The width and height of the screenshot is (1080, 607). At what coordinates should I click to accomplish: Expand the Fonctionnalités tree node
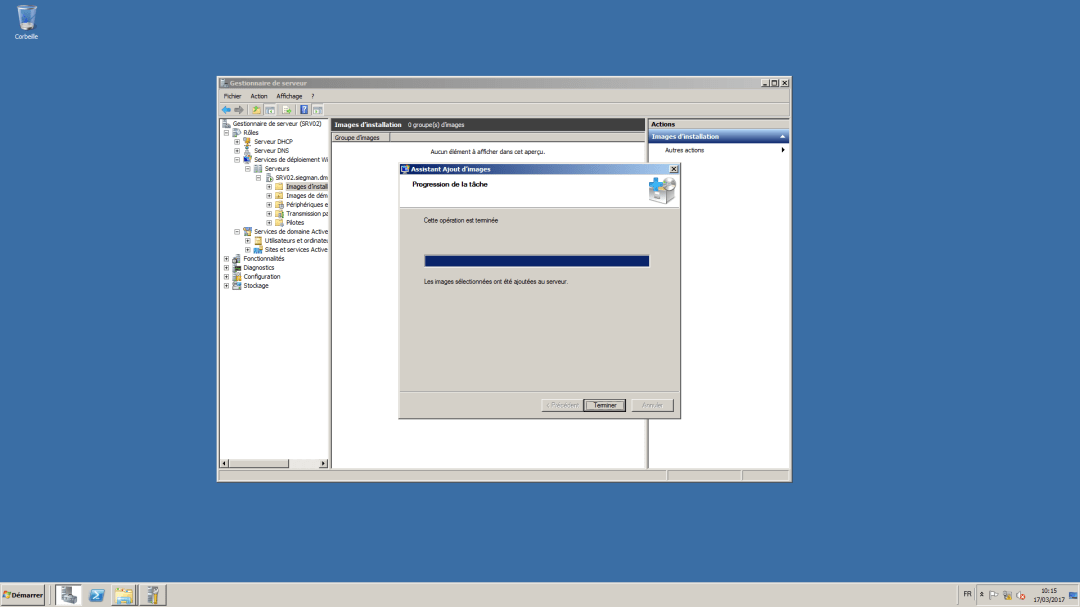coord(225,258)
